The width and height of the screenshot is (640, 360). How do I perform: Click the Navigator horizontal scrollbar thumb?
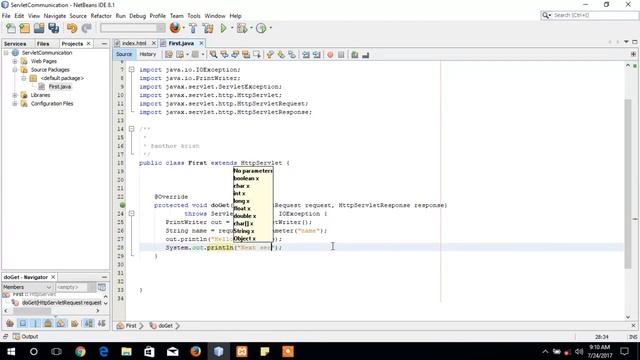pyautogui.click(x=32, y=311)
